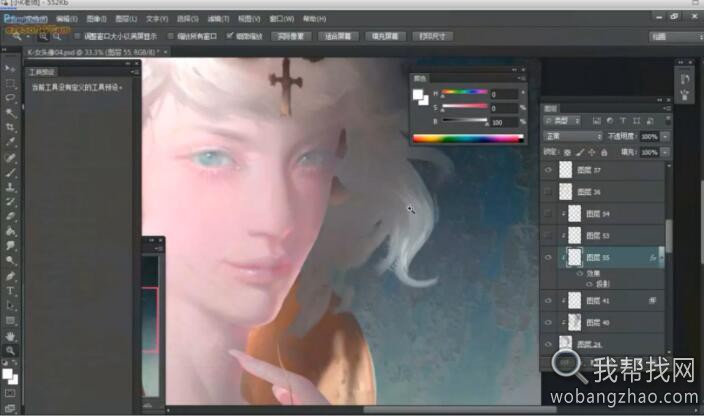Screen dimensions: 704x416
Task: Hide layer 图层 40
Action: (x=548, y=323)
